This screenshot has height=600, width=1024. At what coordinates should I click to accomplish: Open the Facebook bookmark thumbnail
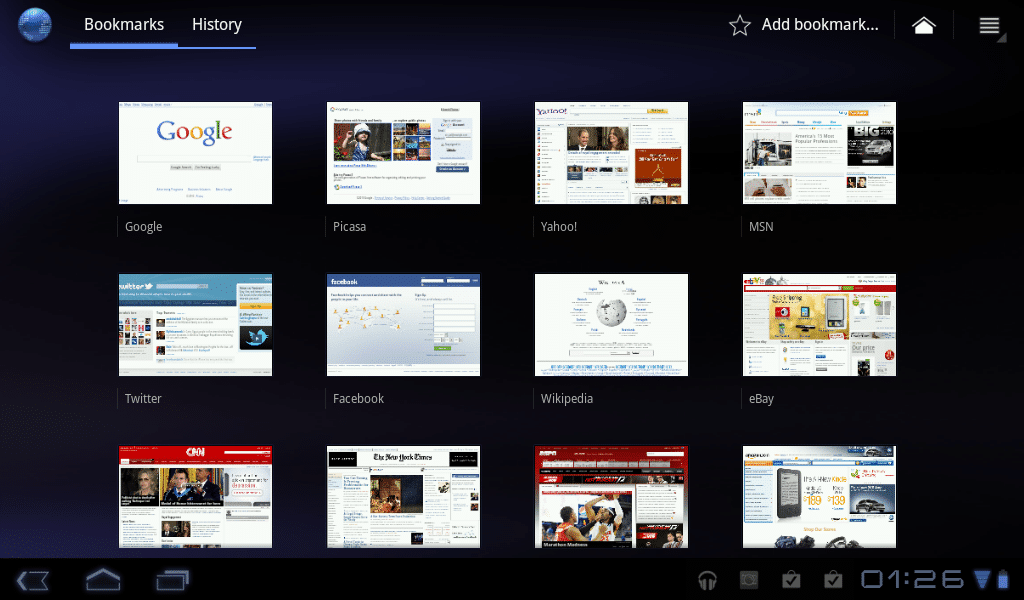click(x=403, y=324)
